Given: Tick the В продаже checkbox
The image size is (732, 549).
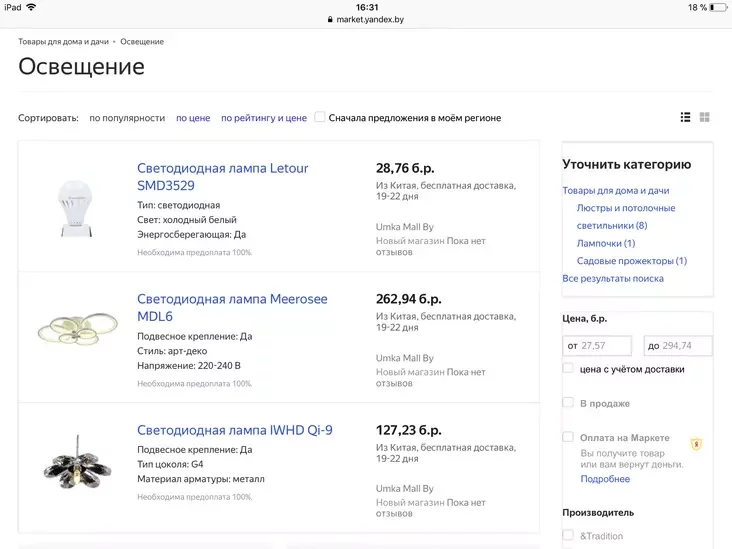Looking at the screenshot, I should click(568, 403).
